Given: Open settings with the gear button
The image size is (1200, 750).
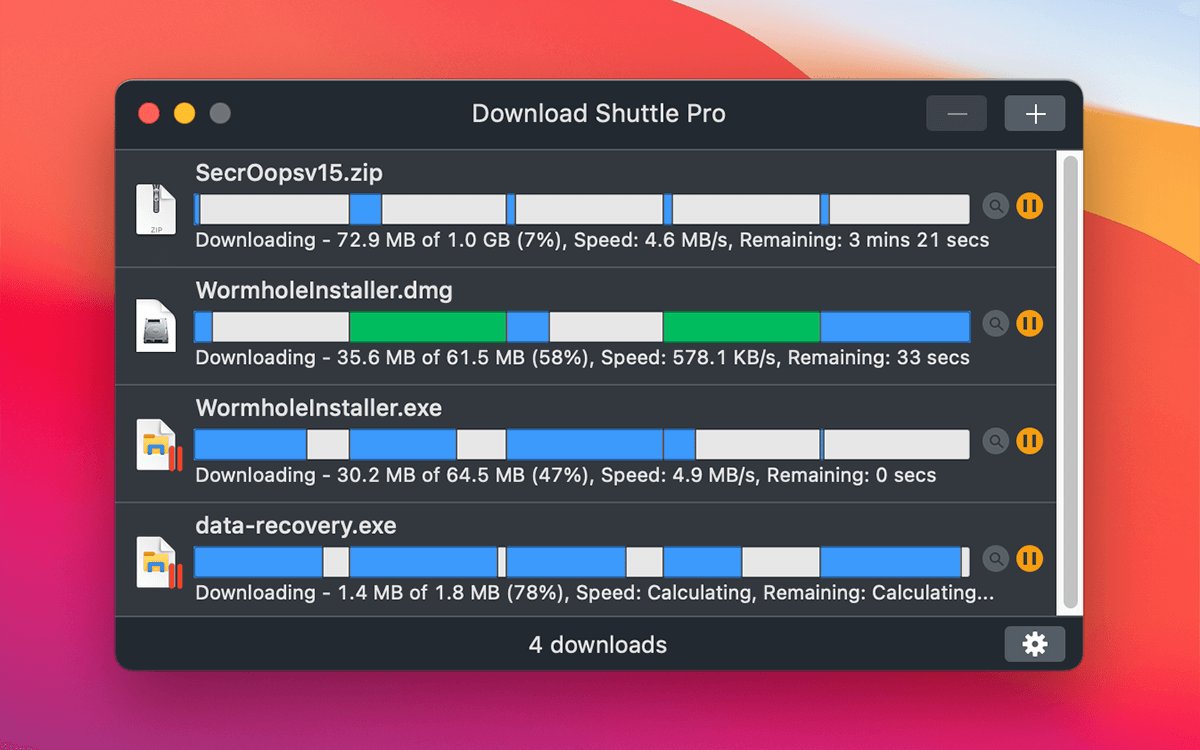Looking at the screenshot, I should 1035,644.
